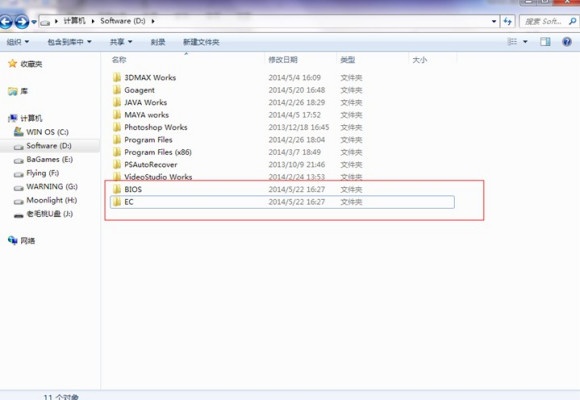Click the MAYA works folder icon
This screenshot has height=400, width=580.
(x=117, y=115)
